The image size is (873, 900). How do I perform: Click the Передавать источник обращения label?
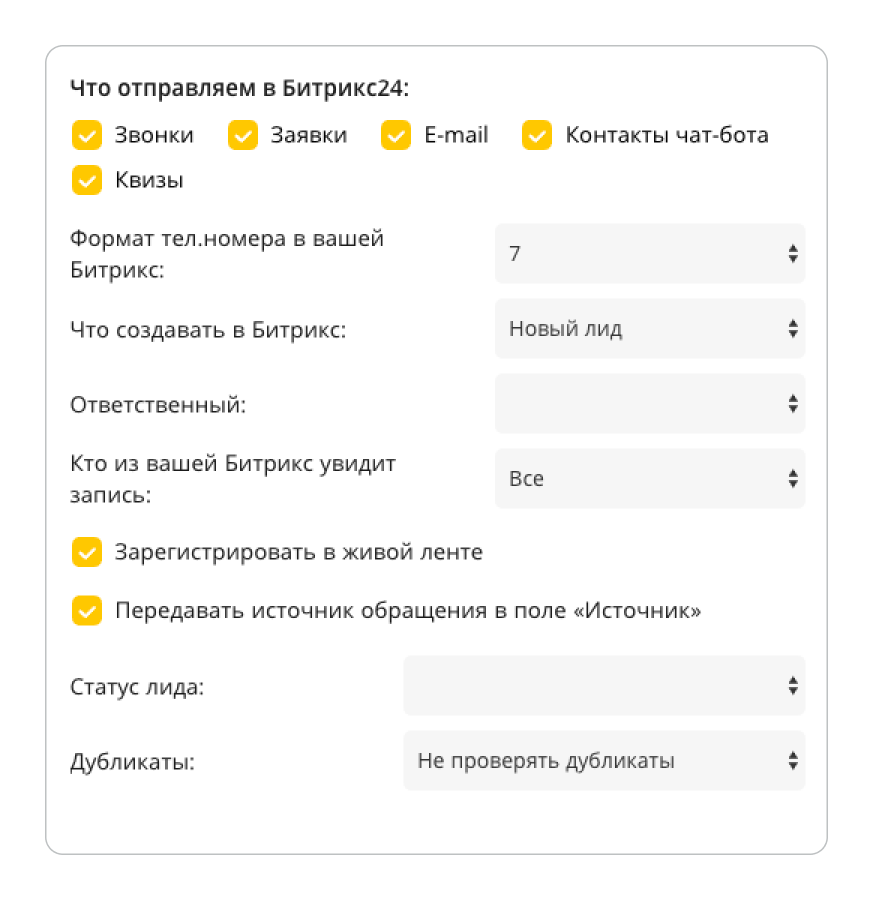pos(408,611)
